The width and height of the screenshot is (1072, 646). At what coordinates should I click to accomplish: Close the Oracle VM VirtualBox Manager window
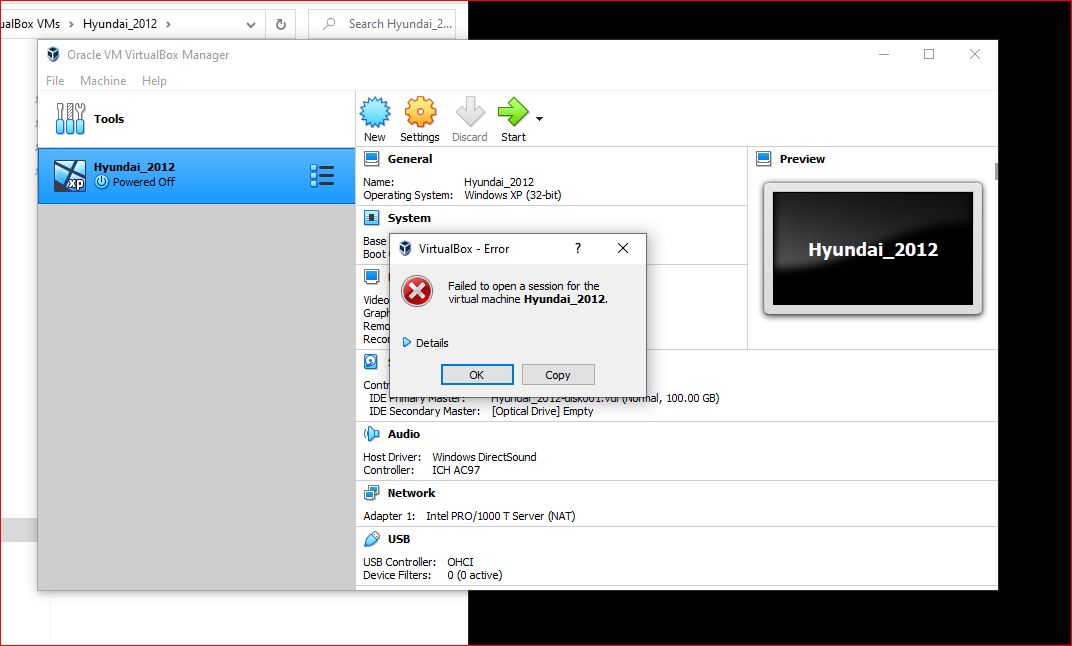pos(975,55)
